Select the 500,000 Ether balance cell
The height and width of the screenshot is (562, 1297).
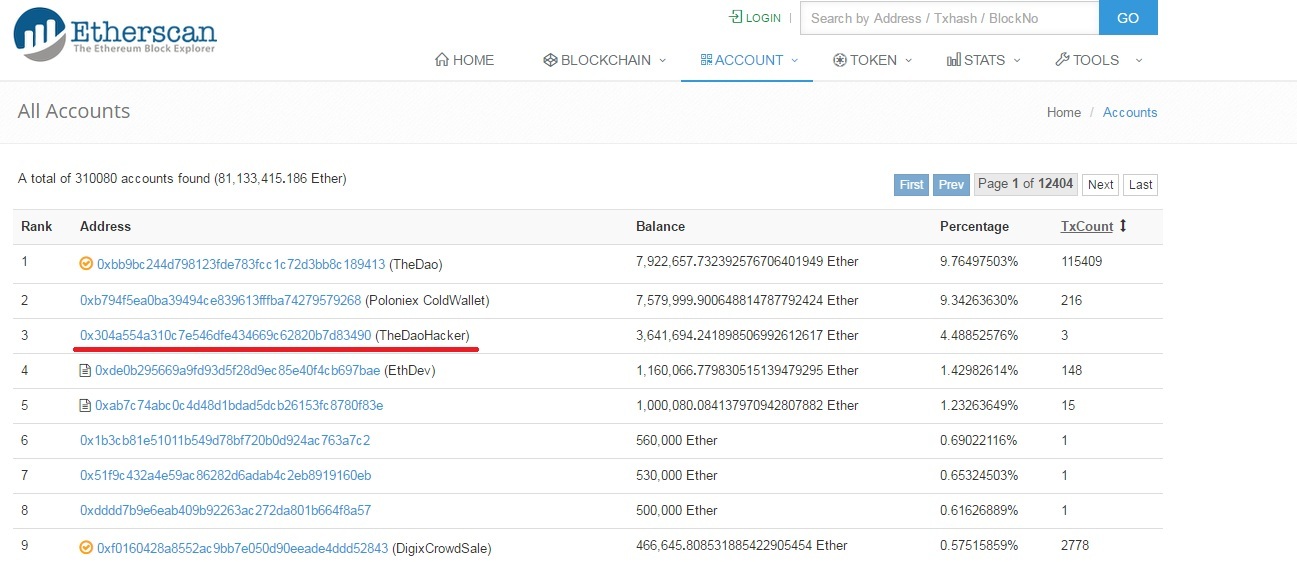677,510
